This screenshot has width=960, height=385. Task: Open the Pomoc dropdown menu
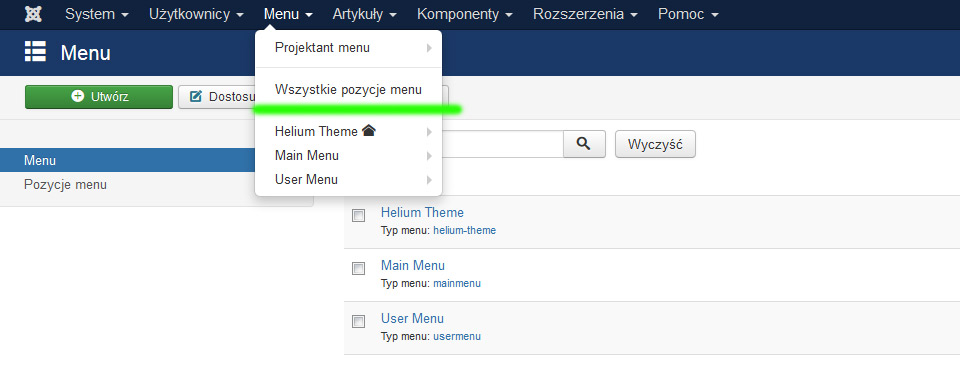click(688, 14)
